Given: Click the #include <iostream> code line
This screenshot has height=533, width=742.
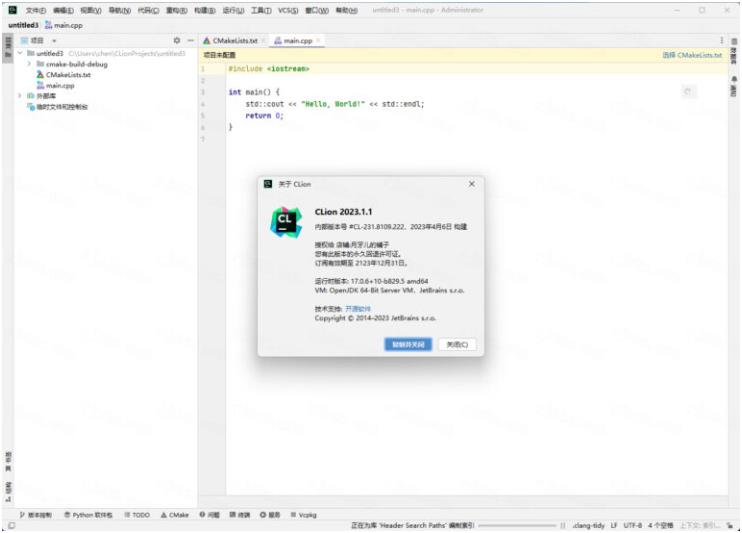Looking at the screenshot, I should click(268, 69).
